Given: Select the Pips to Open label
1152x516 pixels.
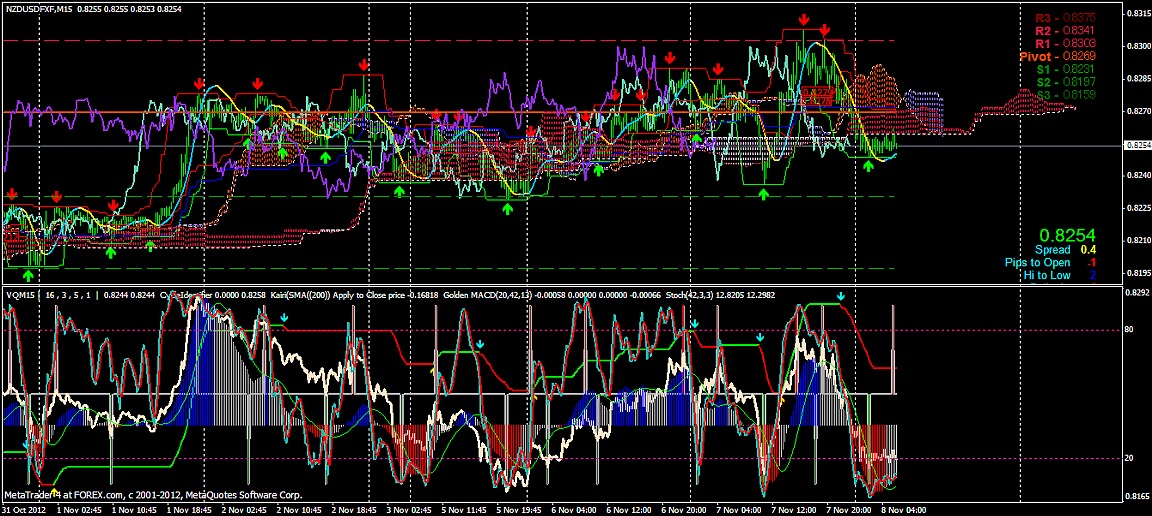Looking at the screenshot, I should tap(1037, 262).
